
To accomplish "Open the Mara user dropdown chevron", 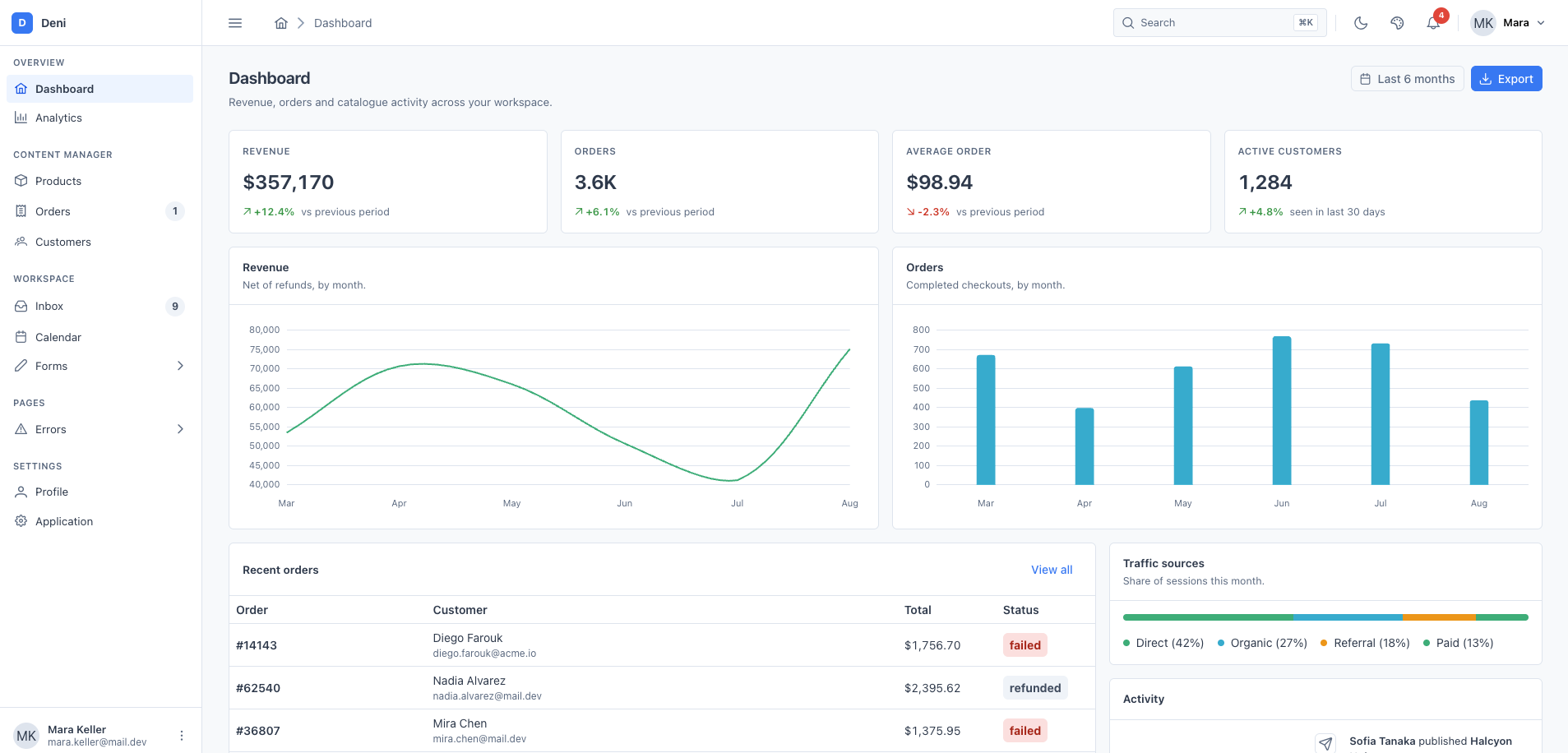I will (1541, 23).
